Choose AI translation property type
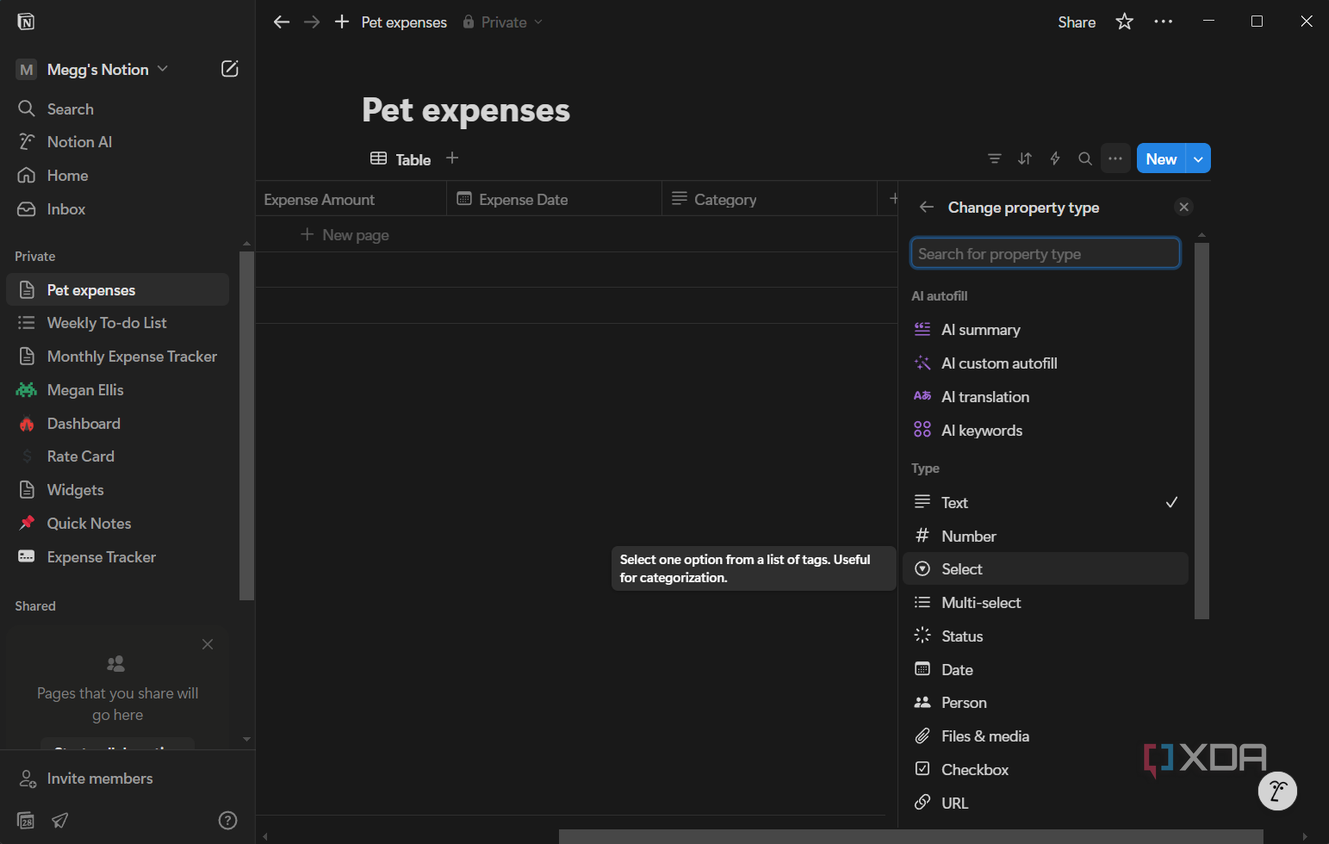Viewport: 1329px width, 844px height. click(x=1045, y=397)
